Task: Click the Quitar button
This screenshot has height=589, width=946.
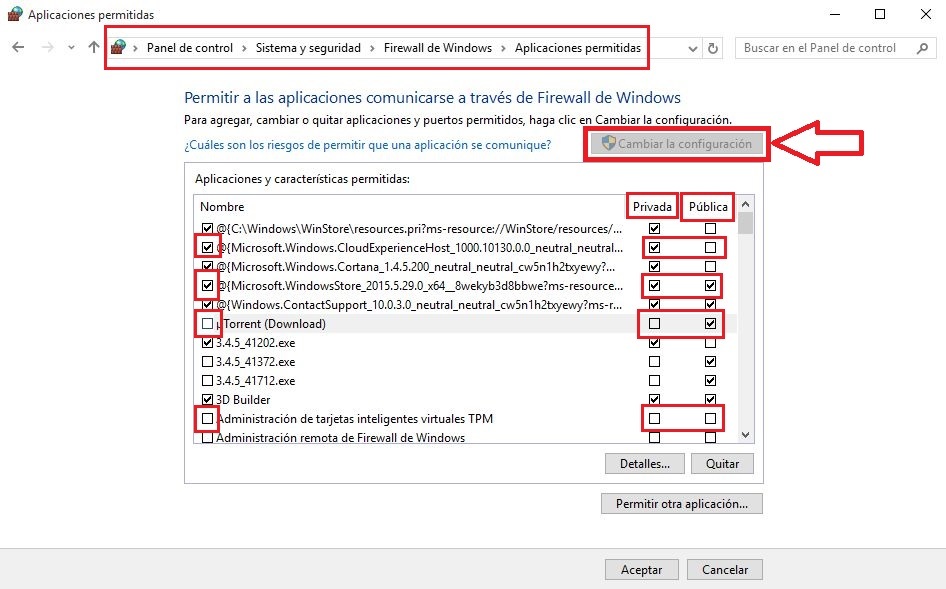Action: pyautogui.click(x=722, y=464)
